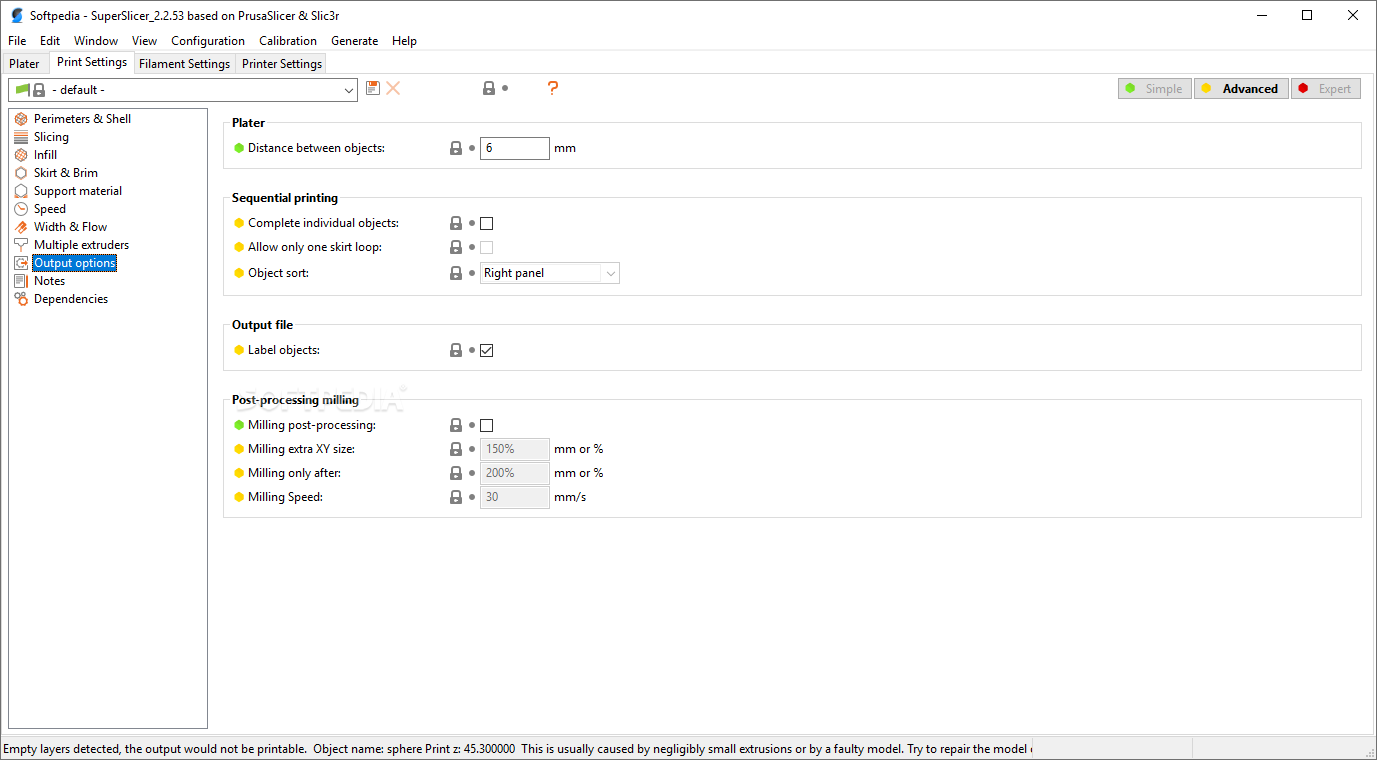Open help via orange question mark icon

[552, 88]
